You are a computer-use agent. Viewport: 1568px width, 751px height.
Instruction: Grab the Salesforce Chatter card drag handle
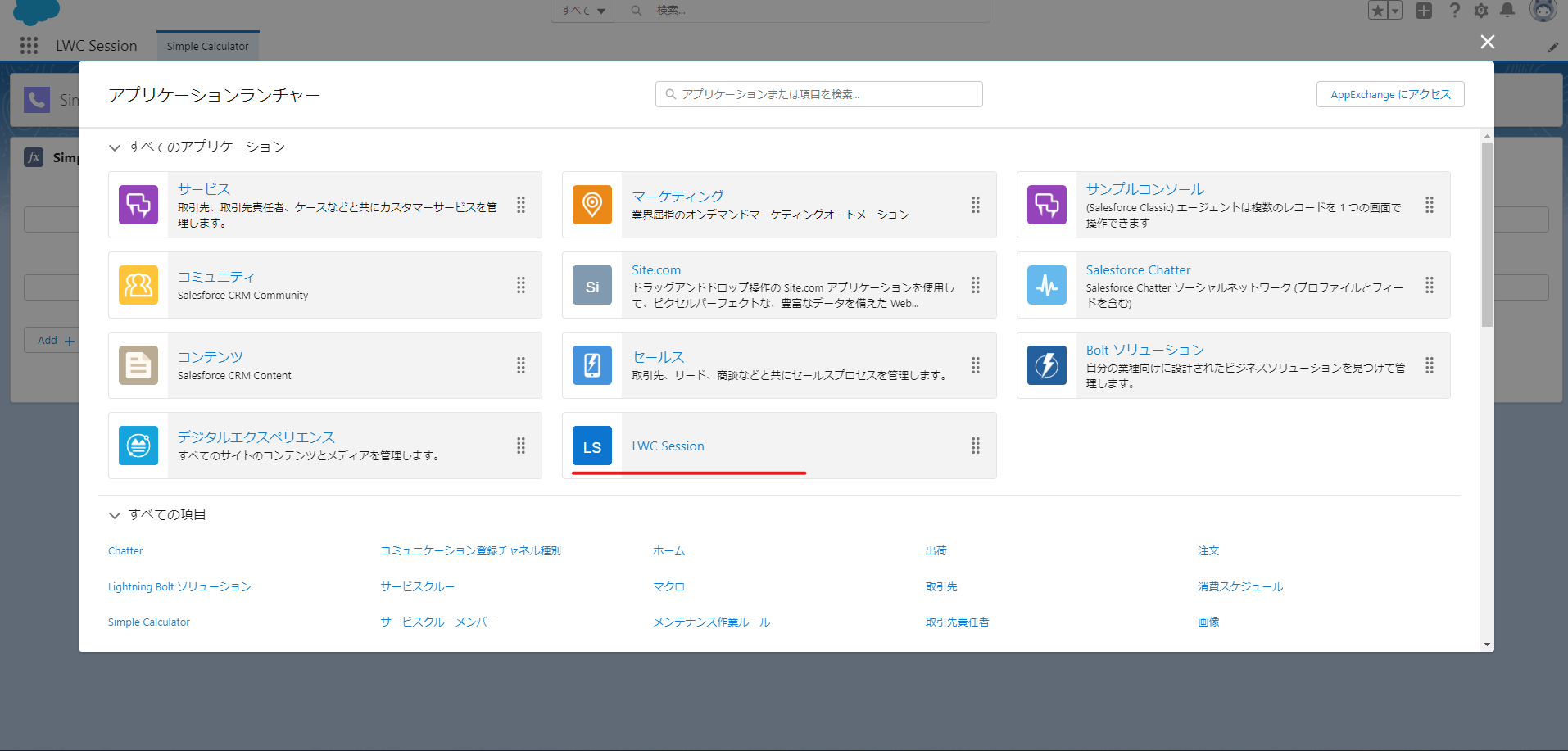[1430, 285]
